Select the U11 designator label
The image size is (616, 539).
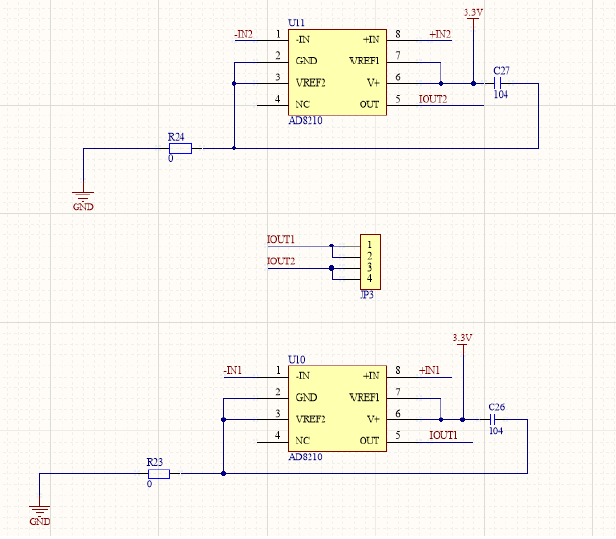[296, 23]
